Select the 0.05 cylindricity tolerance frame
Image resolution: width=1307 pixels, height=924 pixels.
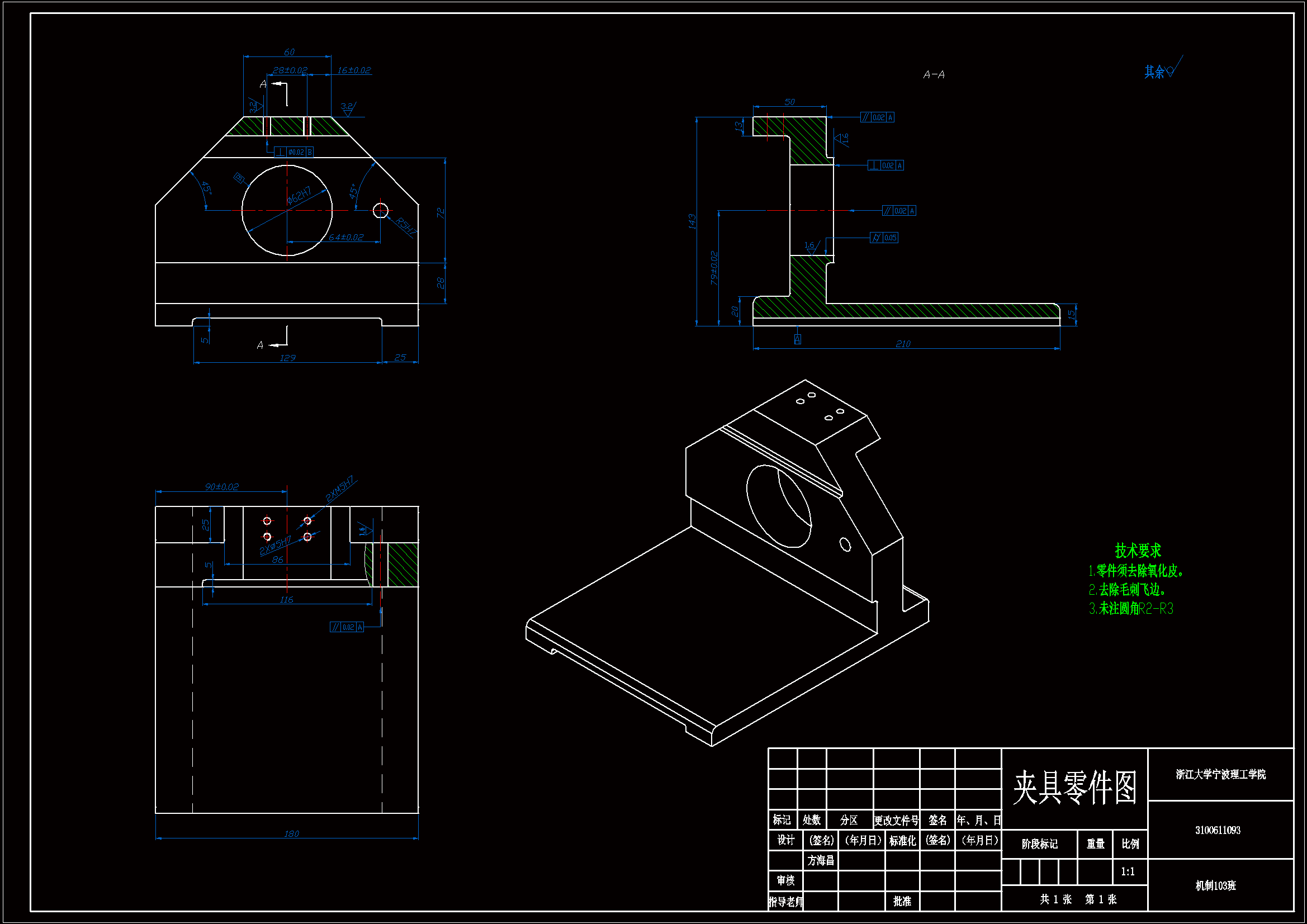[884, 238]
